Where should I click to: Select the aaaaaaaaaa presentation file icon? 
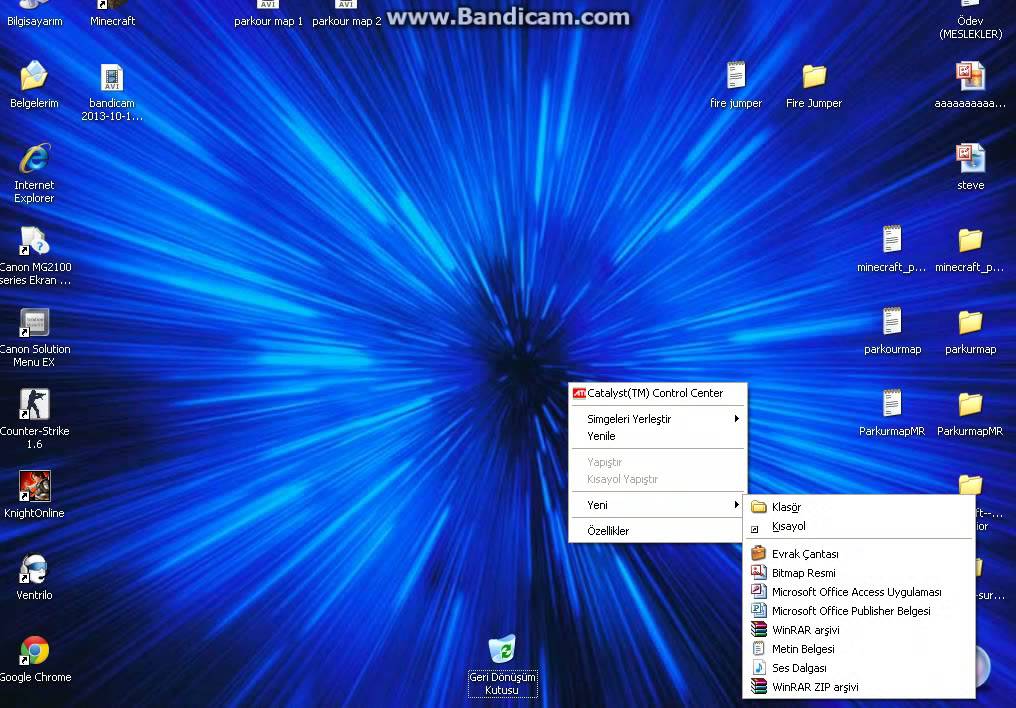click(970, 76)
